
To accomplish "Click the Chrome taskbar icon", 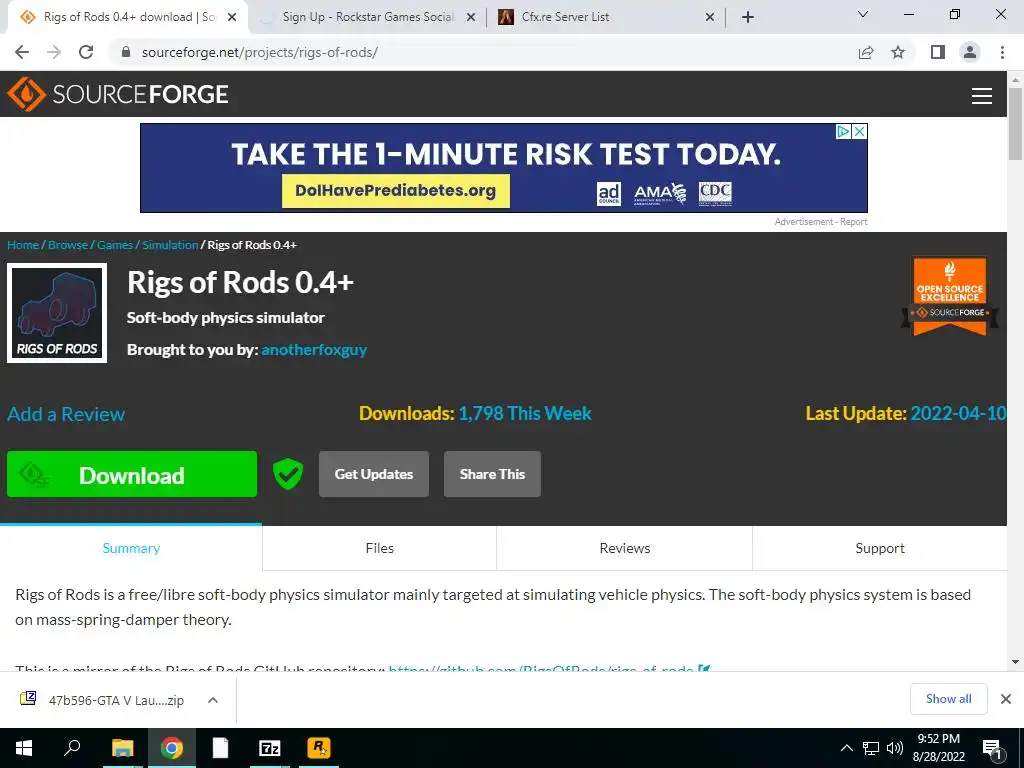I will click(172, 748).
